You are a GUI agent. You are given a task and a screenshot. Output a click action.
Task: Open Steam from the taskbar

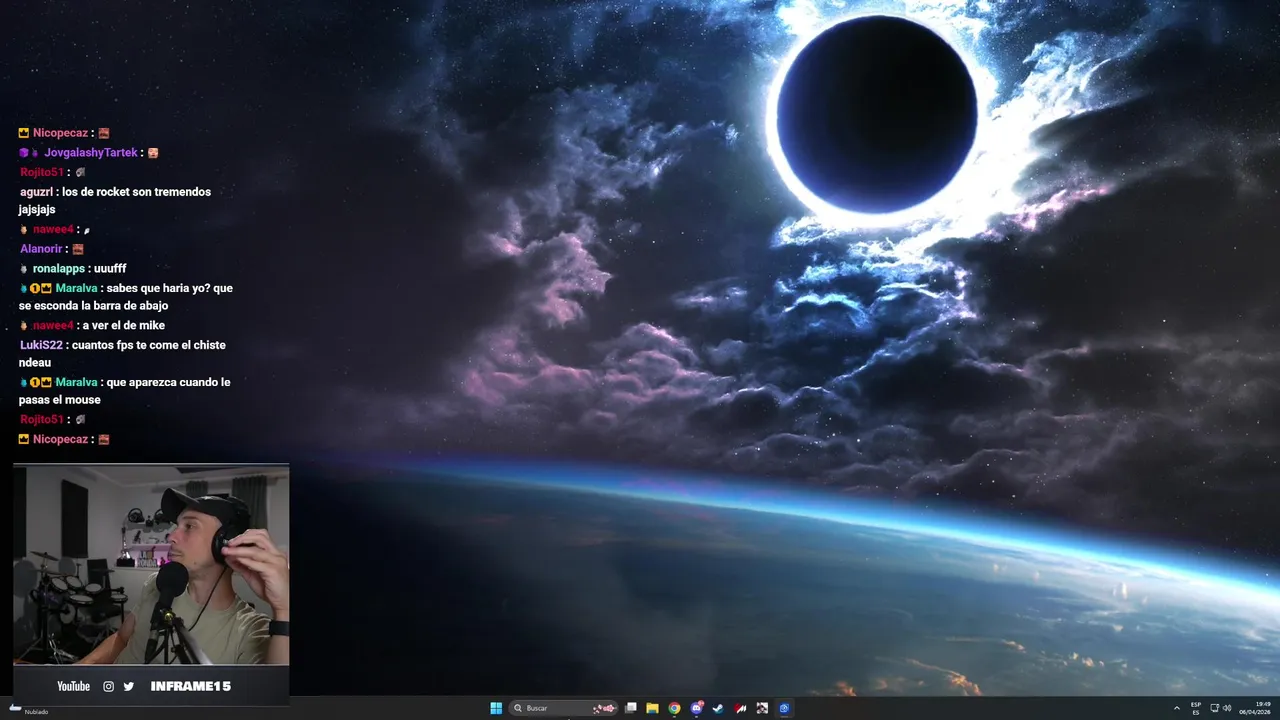pos(718,708)
